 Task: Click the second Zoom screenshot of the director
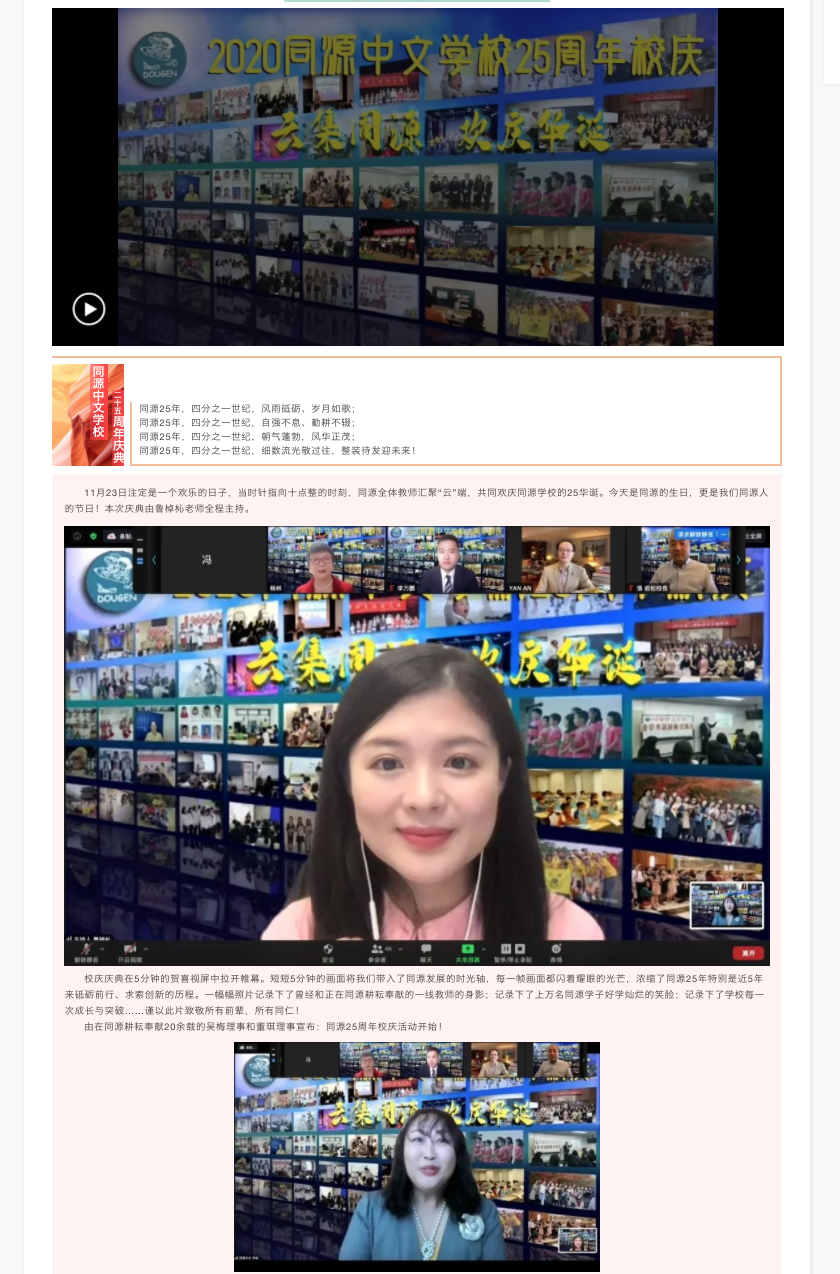416,1156
